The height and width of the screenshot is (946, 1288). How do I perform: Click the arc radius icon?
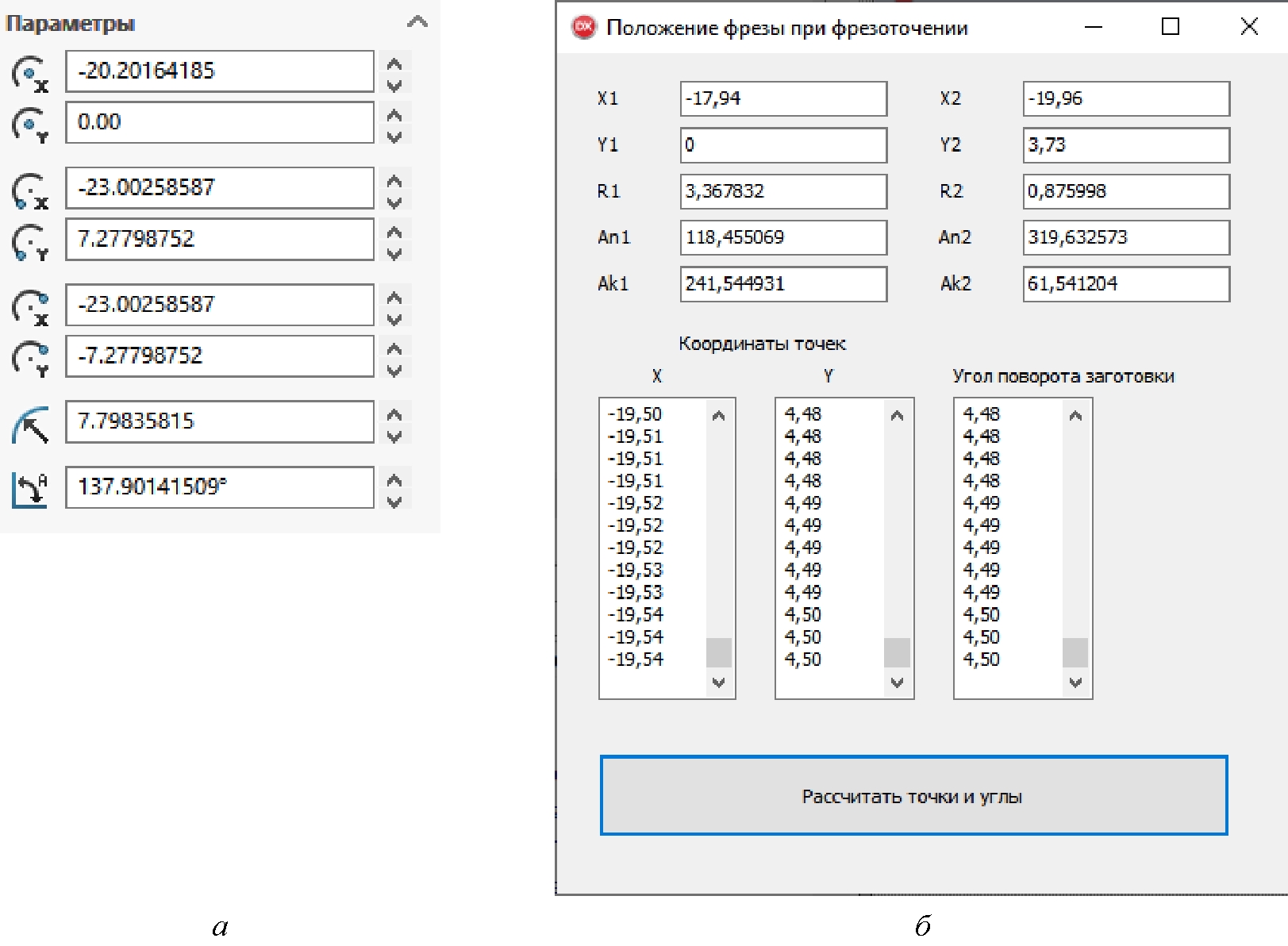tap(30, 424)
